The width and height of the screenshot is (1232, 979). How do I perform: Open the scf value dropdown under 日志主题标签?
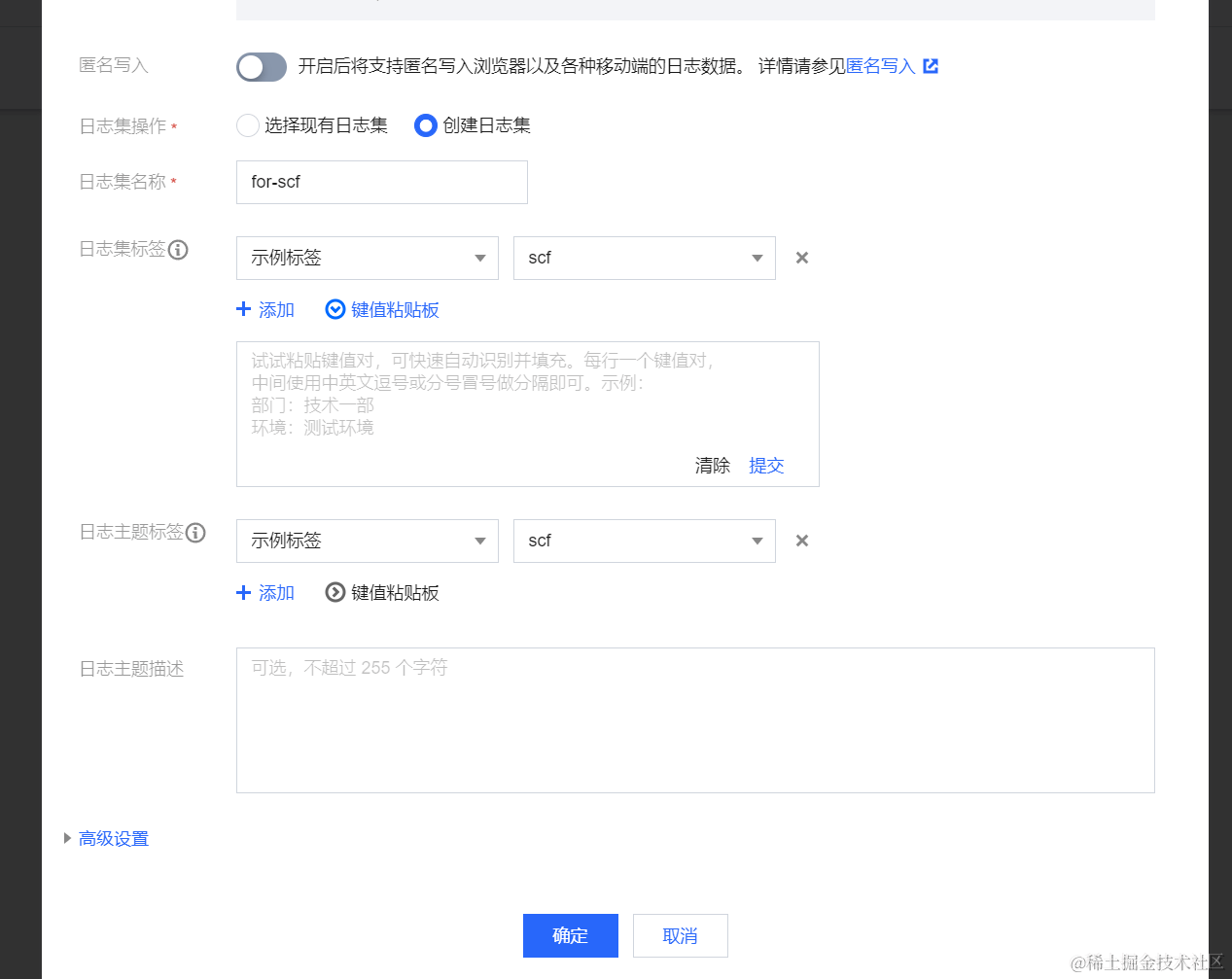tap(644, 541)
